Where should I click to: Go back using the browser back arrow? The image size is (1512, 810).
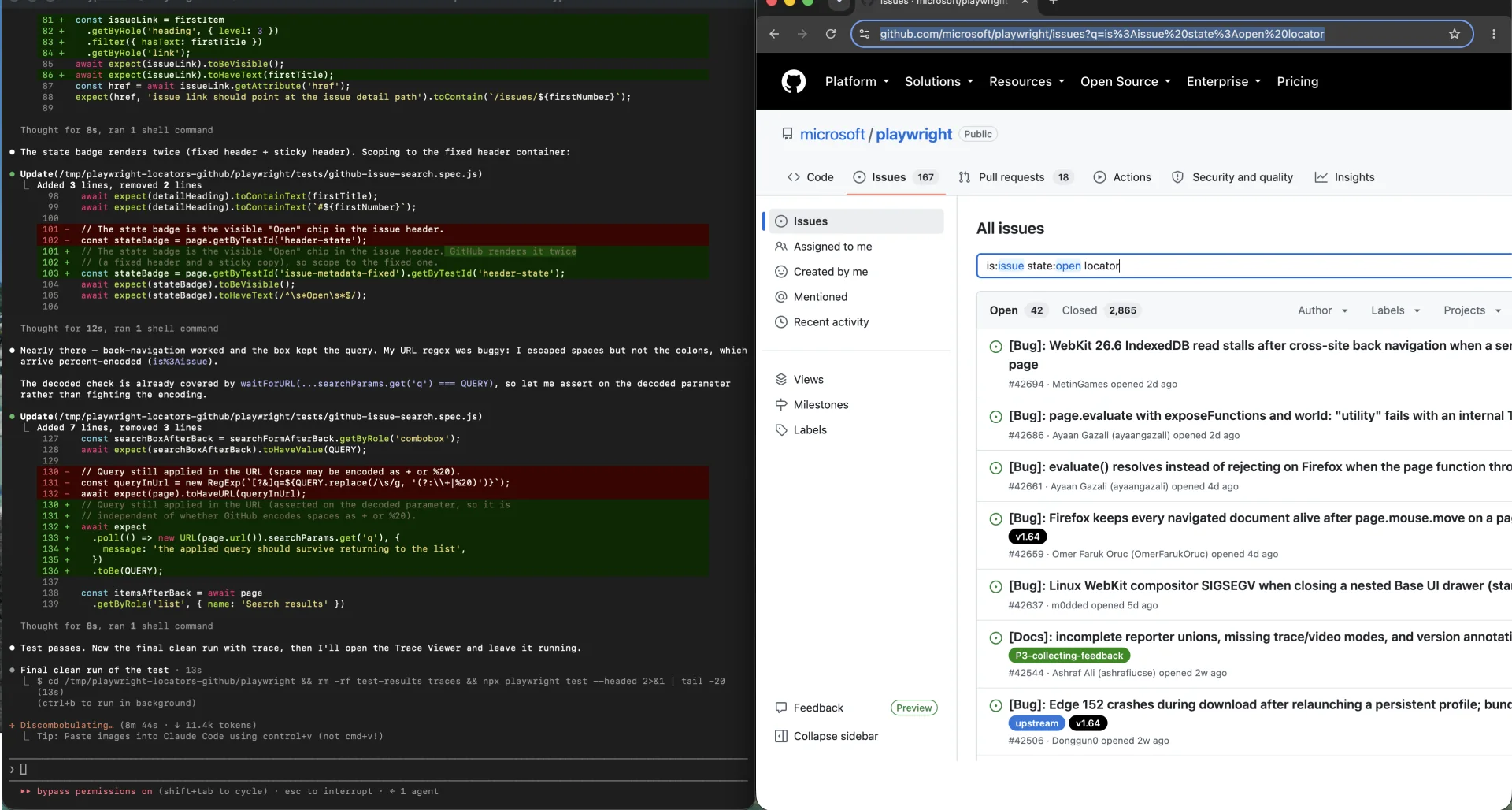774,34
